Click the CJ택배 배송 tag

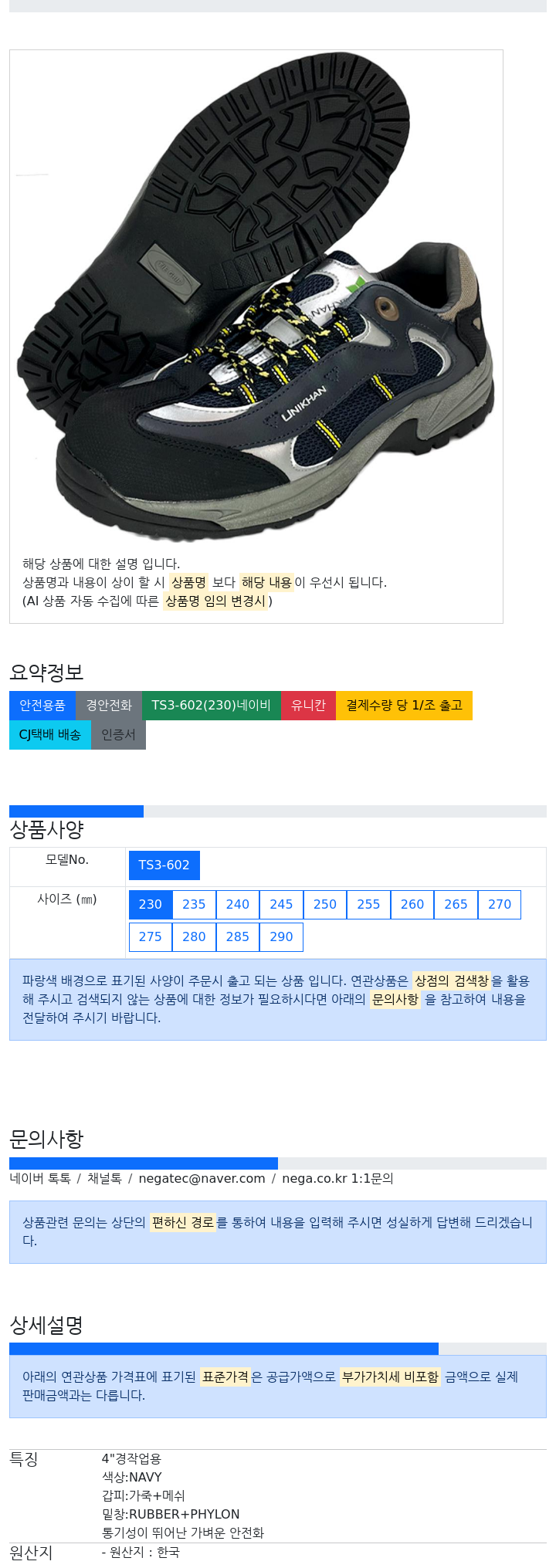(x=50, y=735)
